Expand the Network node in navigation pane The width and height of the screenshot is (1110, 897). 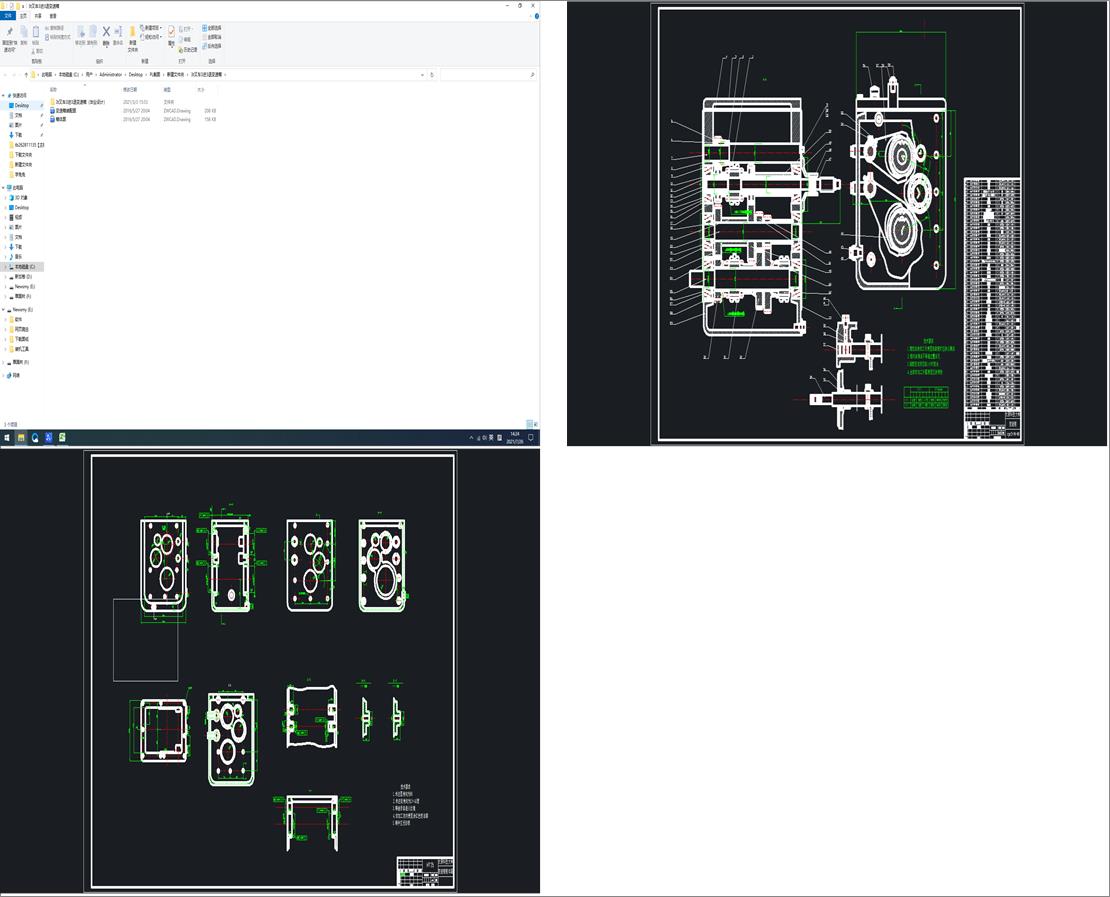(x=4, y=375)
